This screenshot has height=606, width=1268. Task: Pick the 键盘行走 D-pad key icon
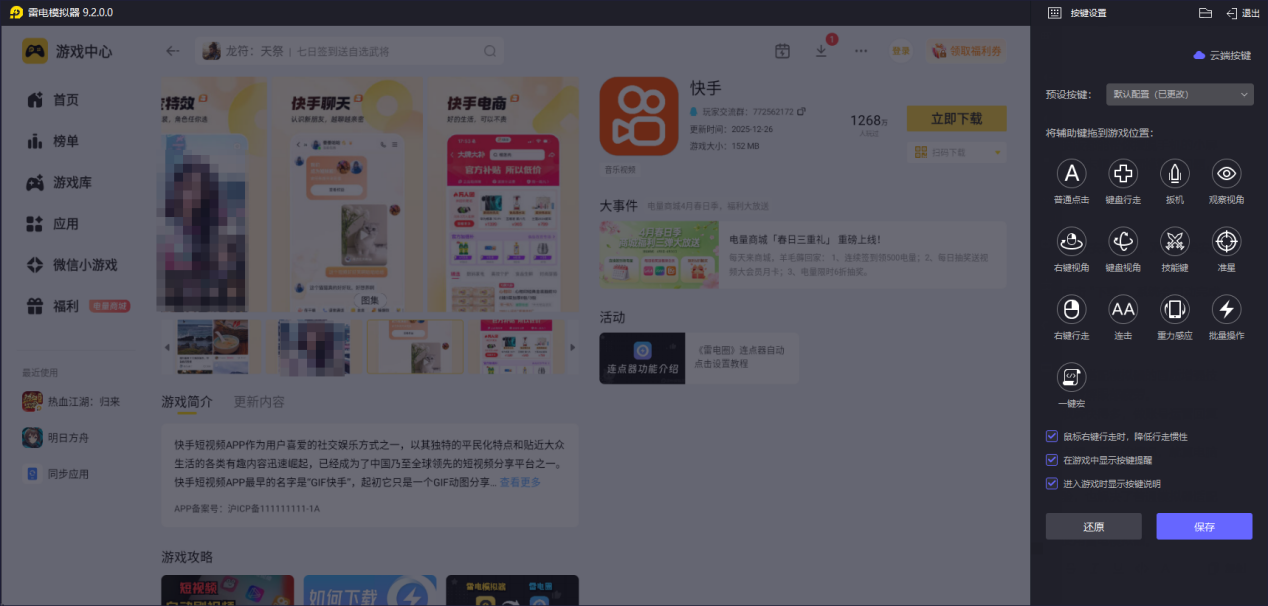tap(1123, 174)
